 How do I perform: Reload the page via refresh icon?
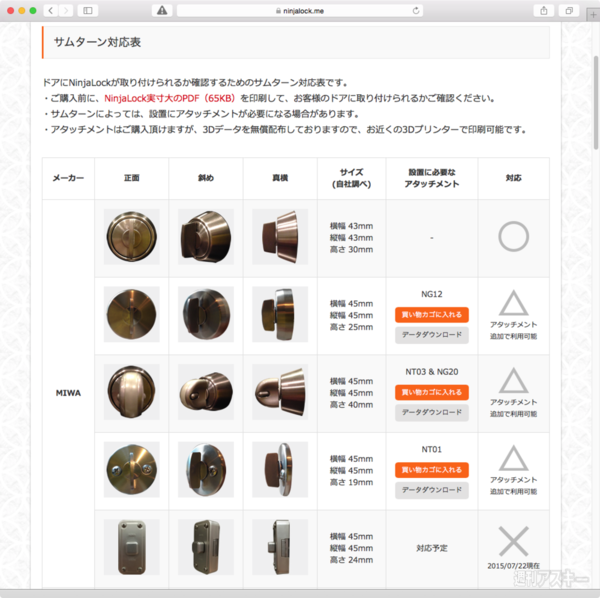click(416, 11)
